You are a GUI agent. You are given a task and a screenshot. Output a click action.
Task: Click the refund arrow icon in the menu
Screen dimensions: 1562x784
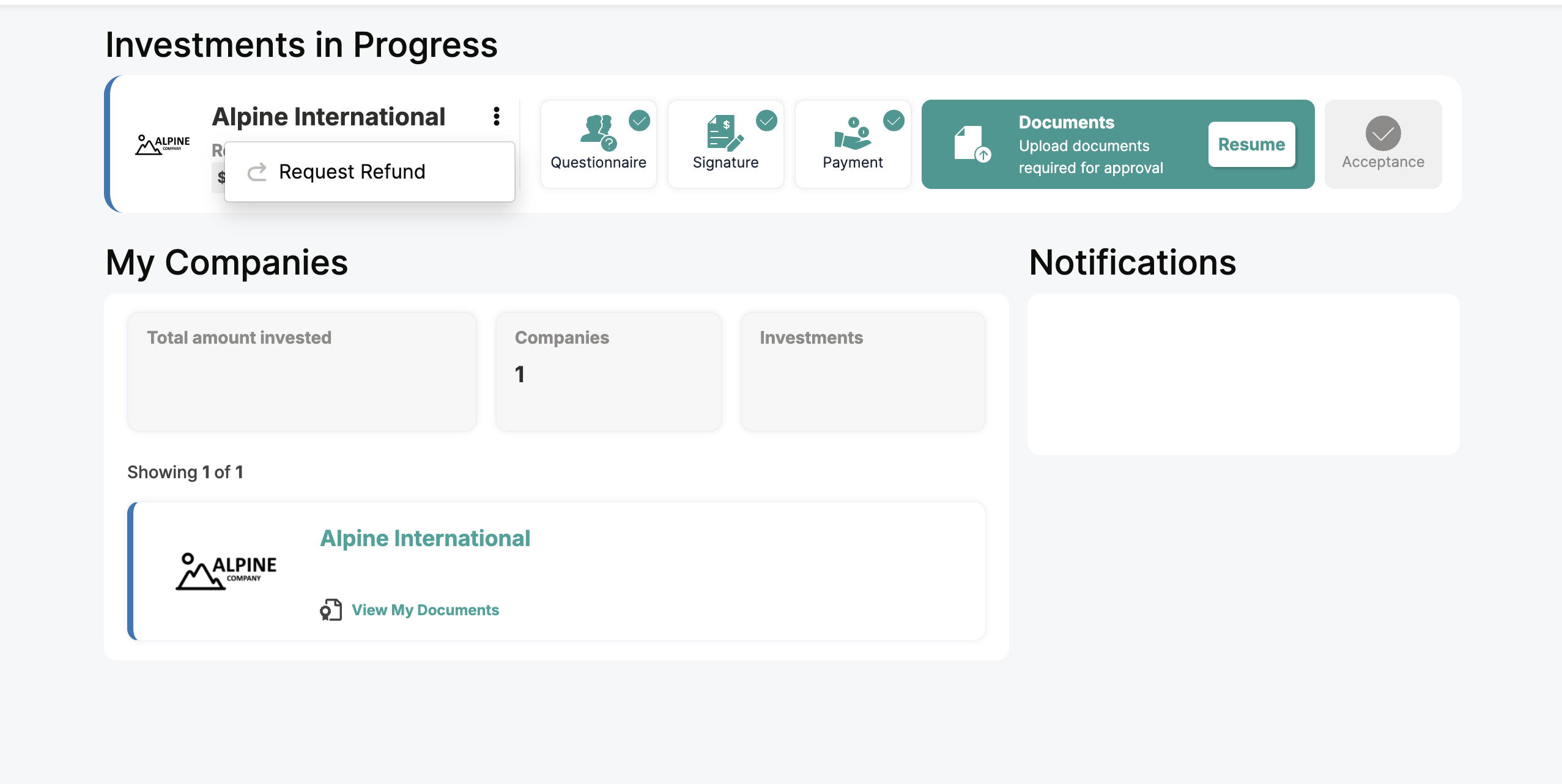(x=257, y=172)
